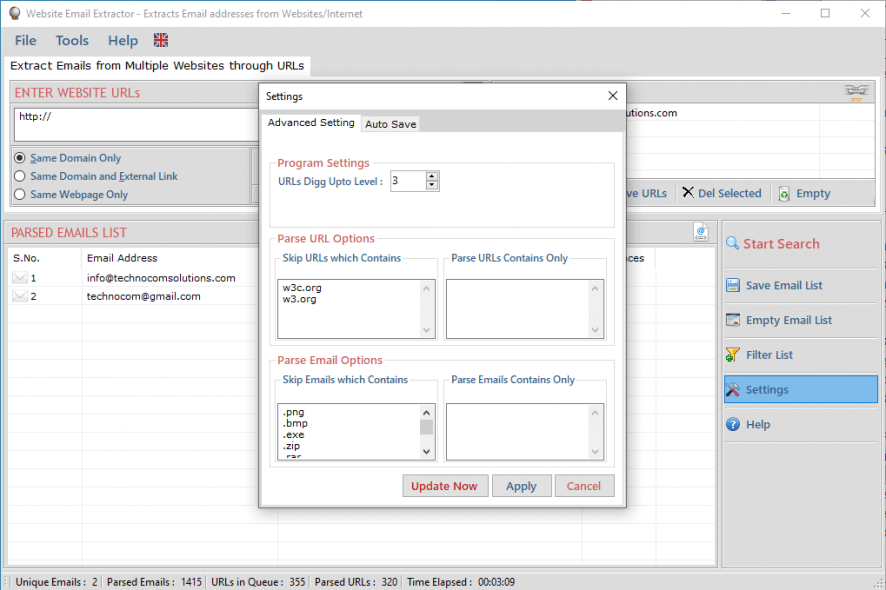Click the Filter List button label
The width and height of the screenshot is (886, 590).
coord(769,355)
